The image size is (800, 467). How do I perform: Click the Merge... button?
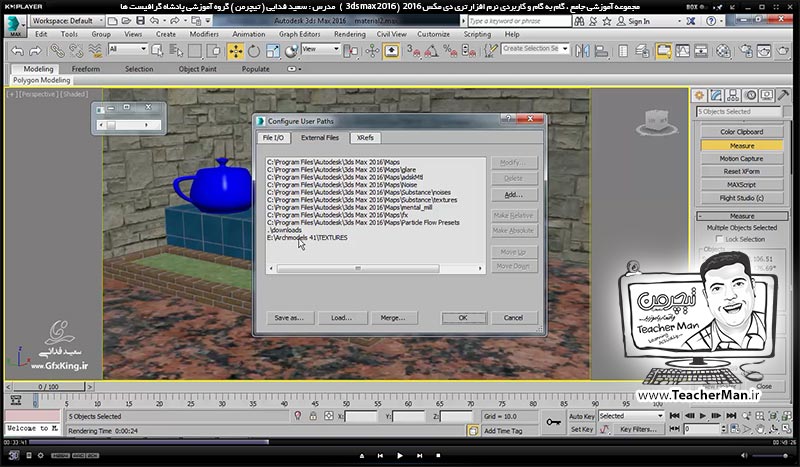[393, 317]
